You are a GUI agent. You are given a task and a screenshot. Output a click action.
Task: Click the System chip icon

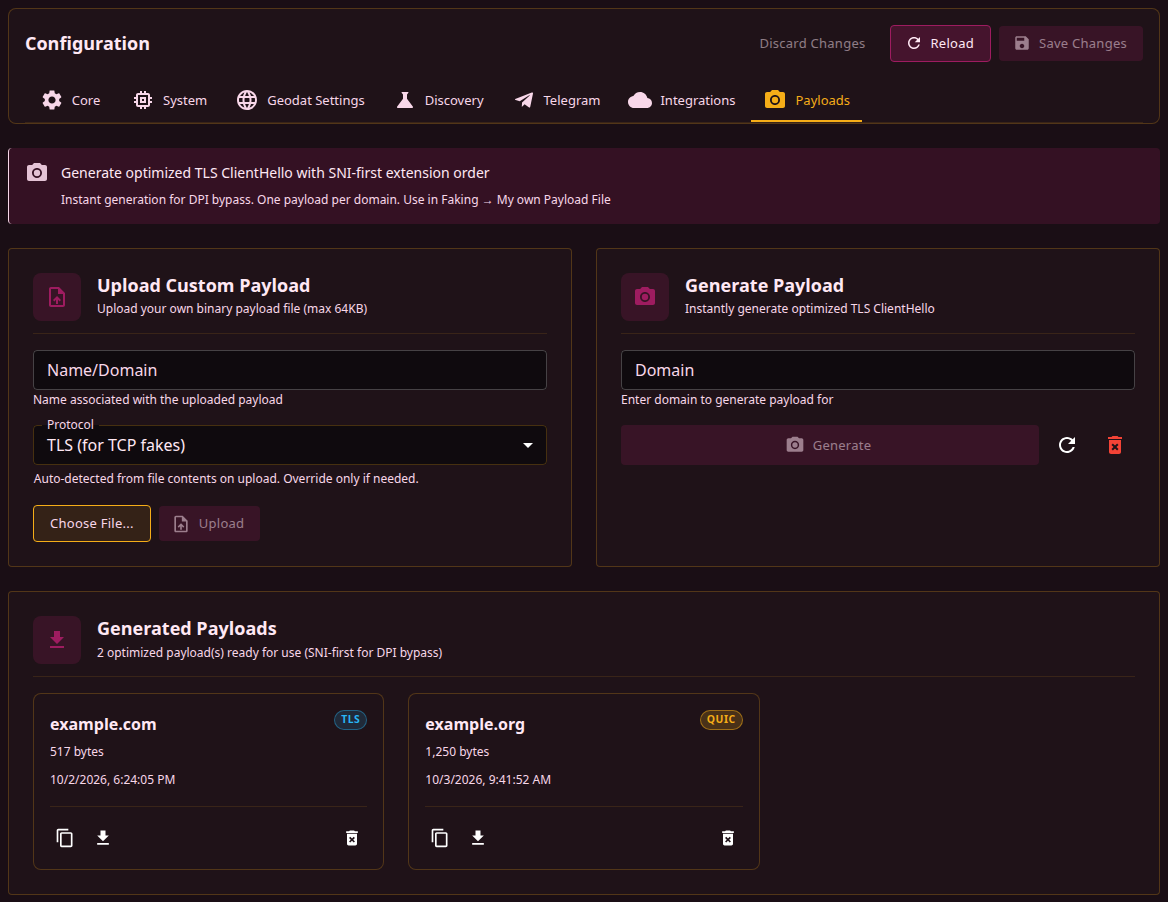coord(142,100)
